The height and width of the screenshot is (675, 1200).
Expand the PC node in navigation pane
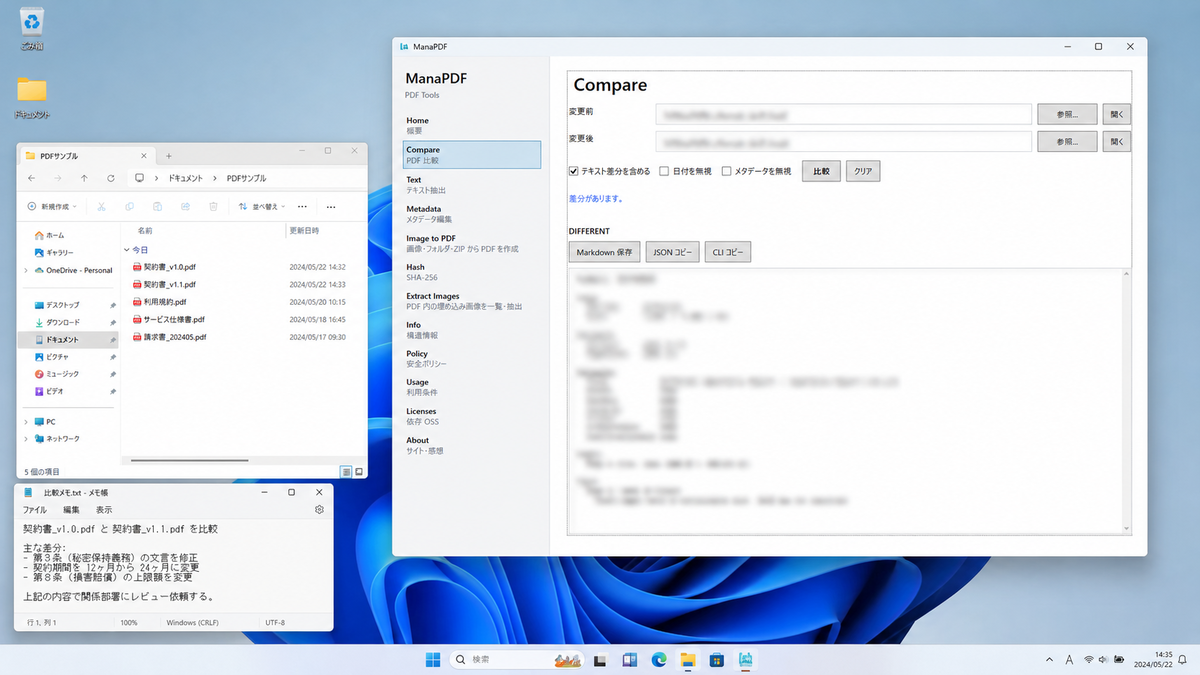26,422
